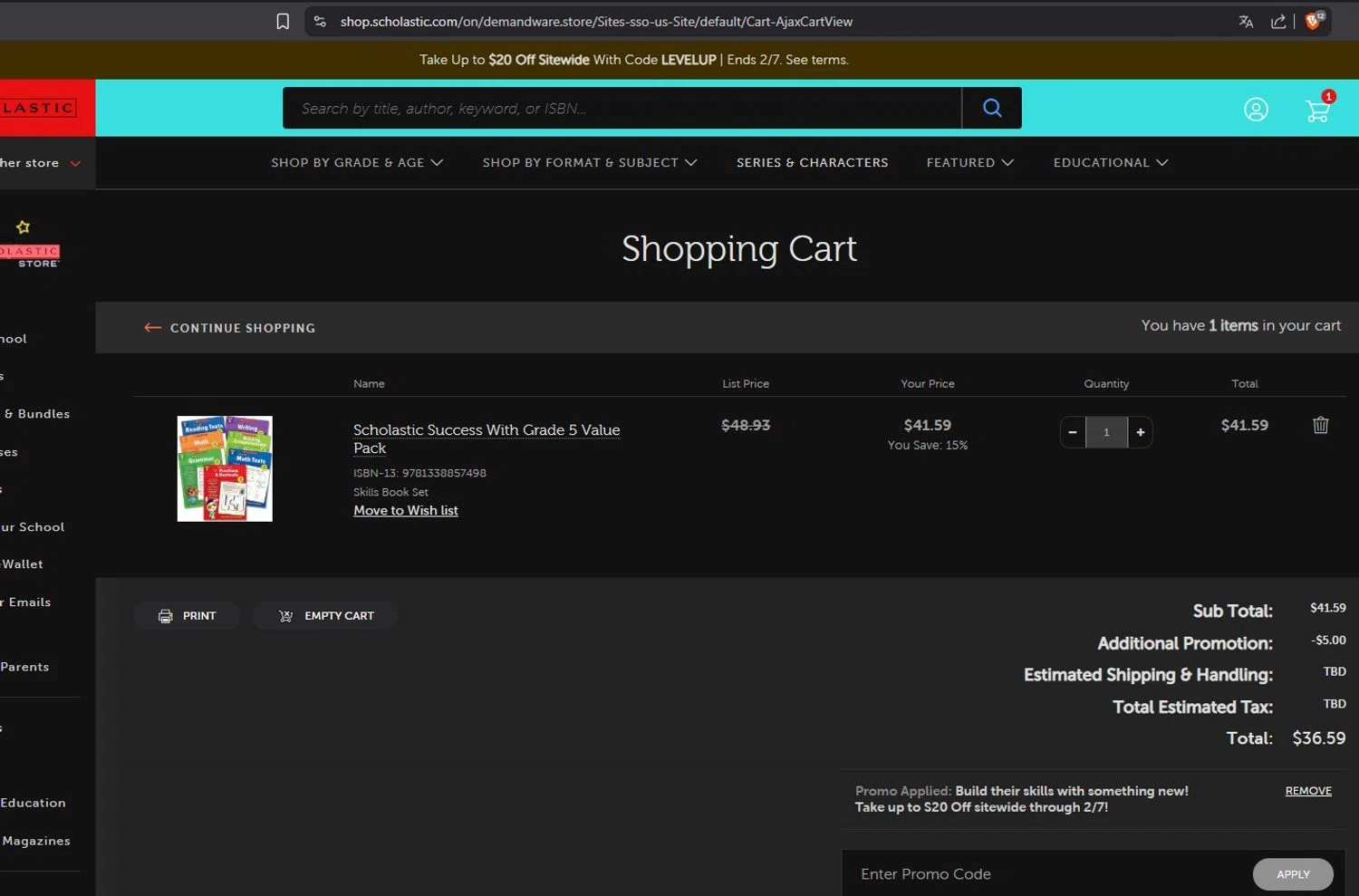Click the Scholastic red logo
The height and width of the screenshot is (896, 1359).
[x=47, y=108]
